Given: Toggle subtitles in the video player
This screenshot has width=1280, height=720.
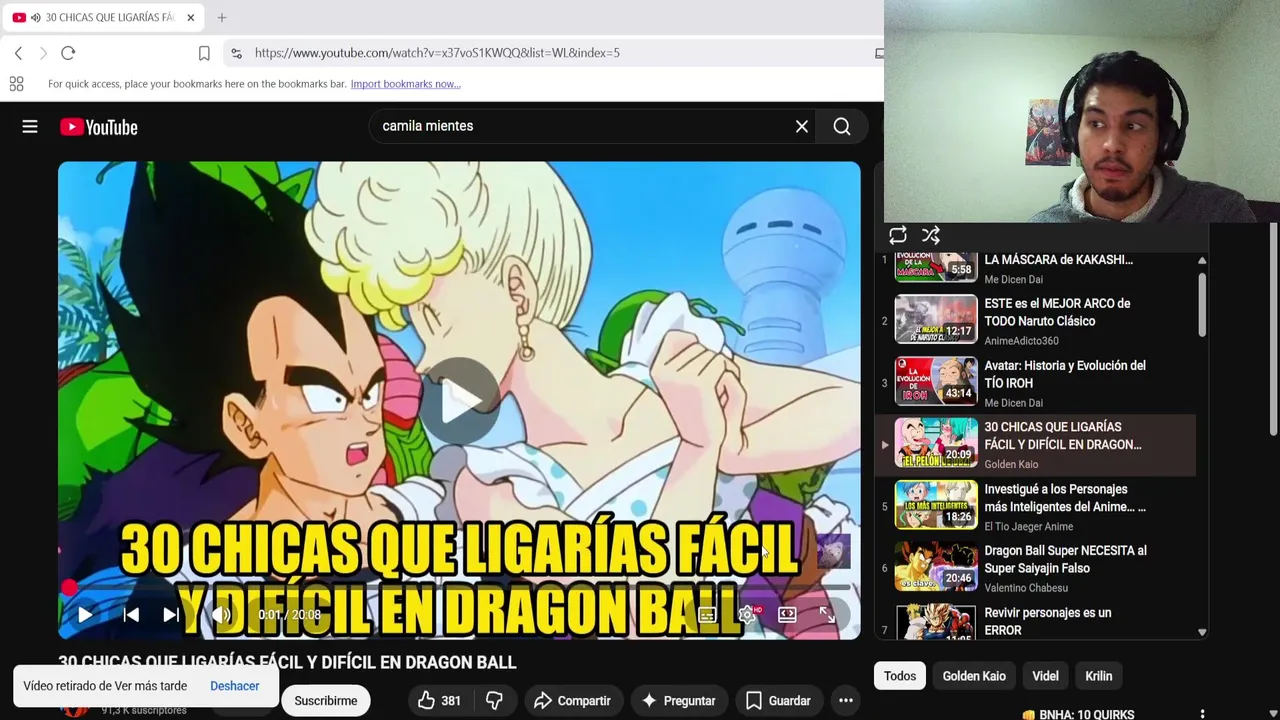Looking at the screenshot, I should coord(707,615).
